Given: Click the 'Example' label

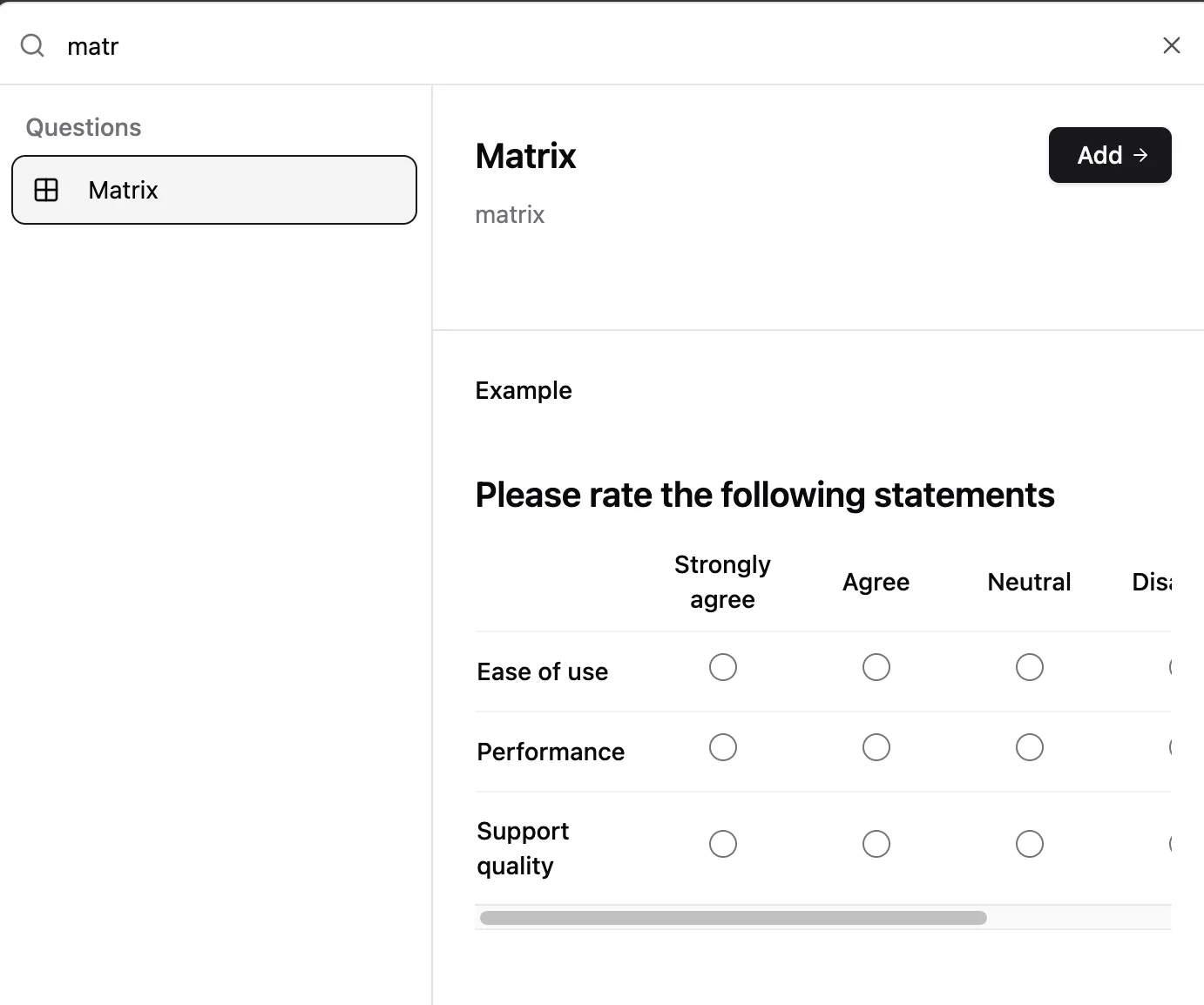Looking at the screenshot, I should pyautogui.click(x=524, y=390).
